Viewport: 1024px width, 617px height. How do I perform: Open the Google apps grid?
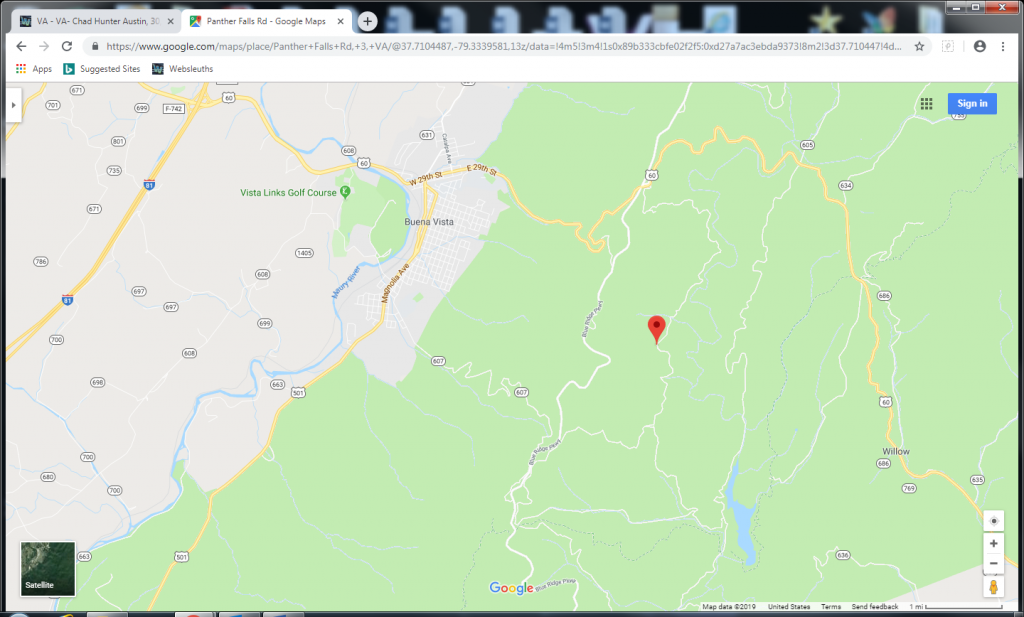click(x=927, y=103)
